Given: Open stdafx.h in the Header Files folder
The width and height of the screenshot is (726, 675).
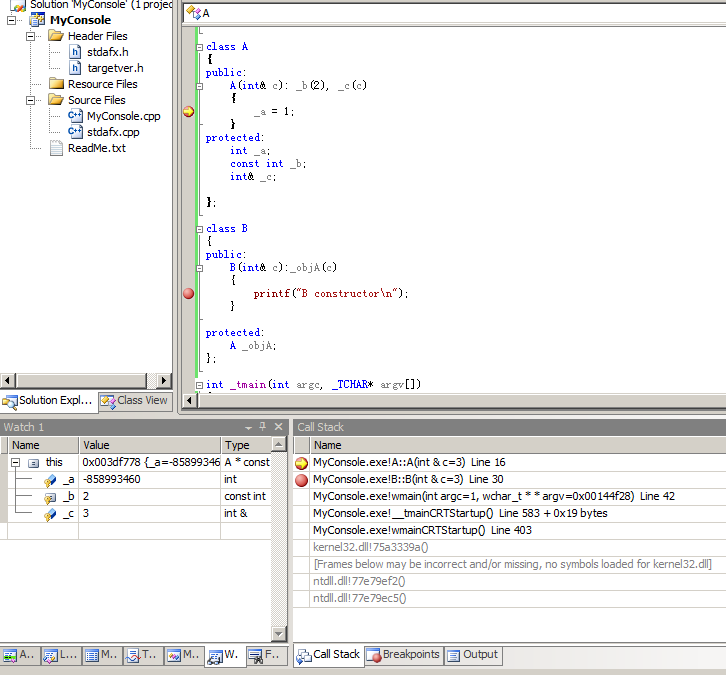Looking at the screenshot, I should (x=107, y=52).
